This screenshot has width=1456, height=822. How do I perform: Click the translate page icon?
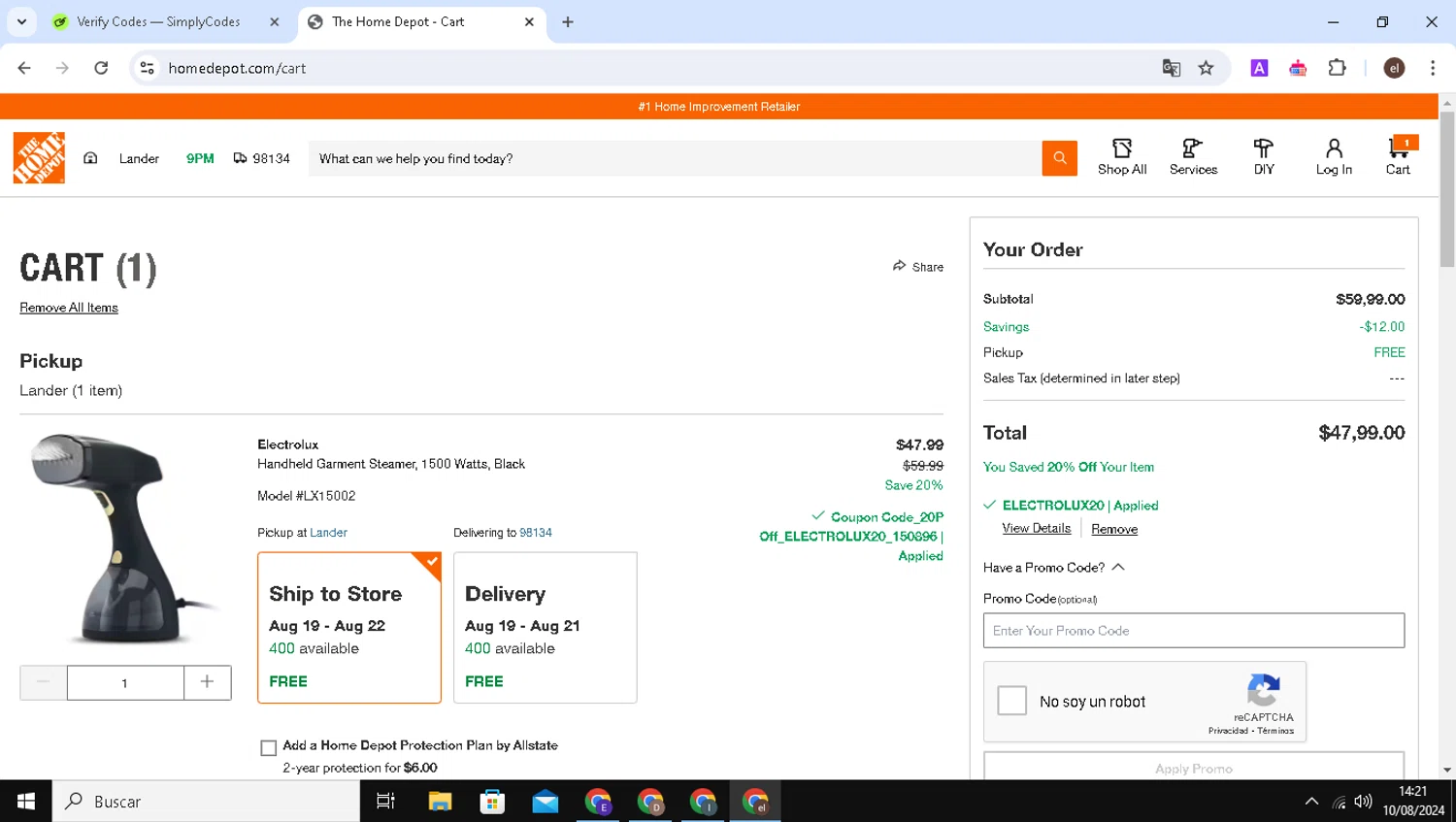tap(1172, 68)
